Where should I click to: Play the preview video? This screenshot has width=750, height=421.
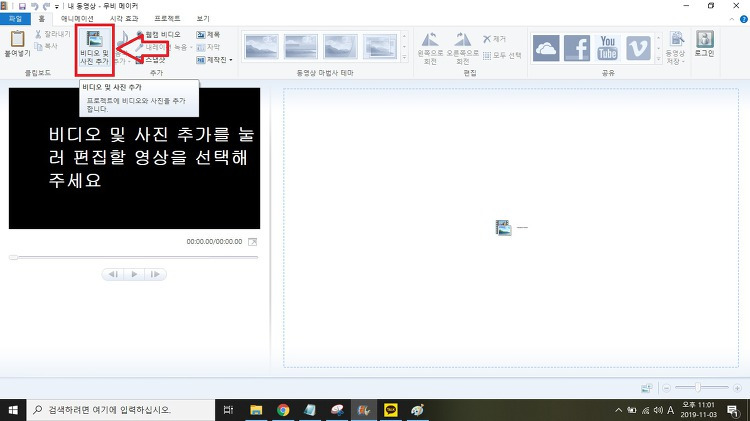pos(134,274)
